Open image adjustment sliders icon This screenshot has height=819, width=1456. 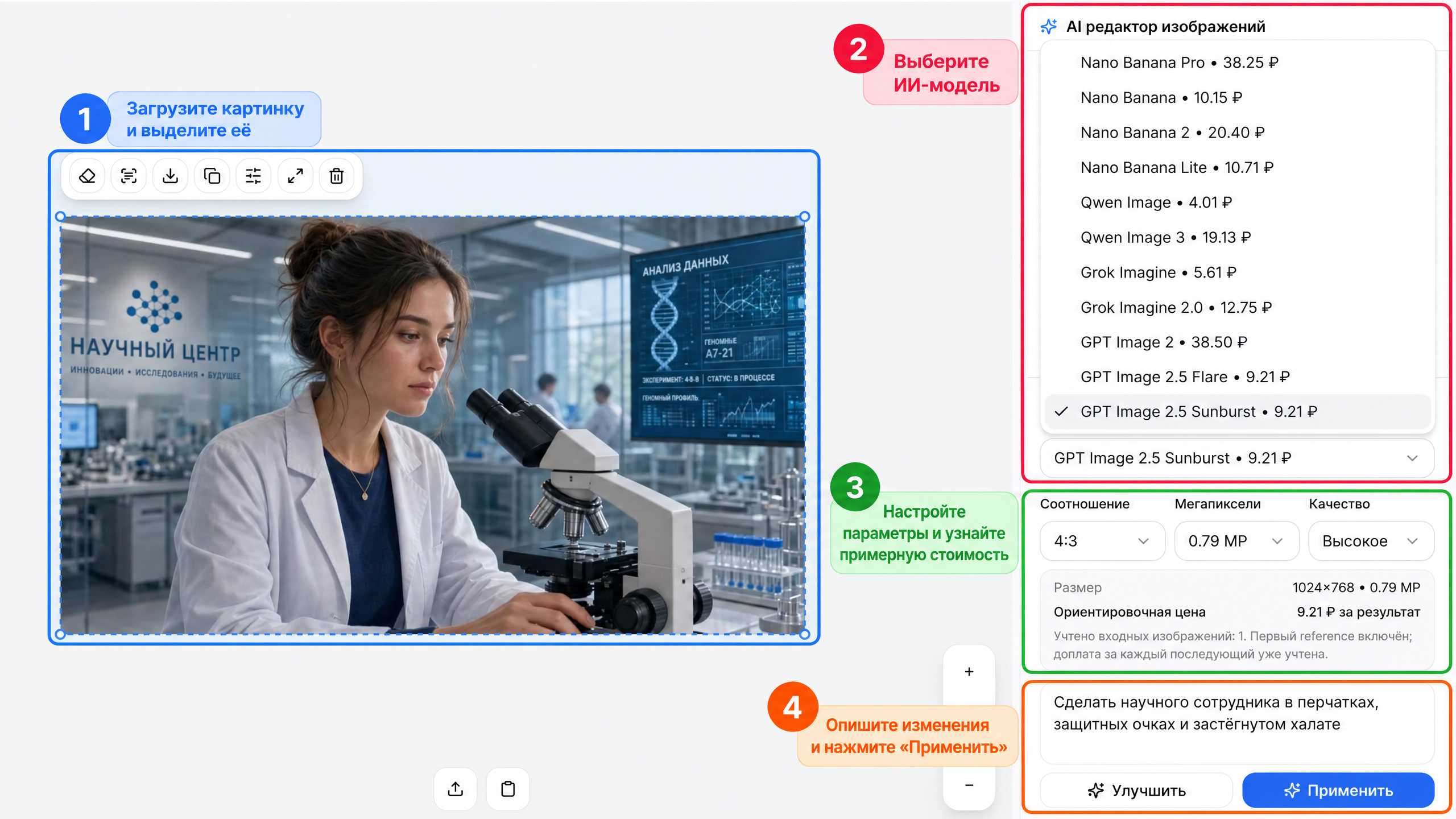pyautogui.click(x=254, y=176)
